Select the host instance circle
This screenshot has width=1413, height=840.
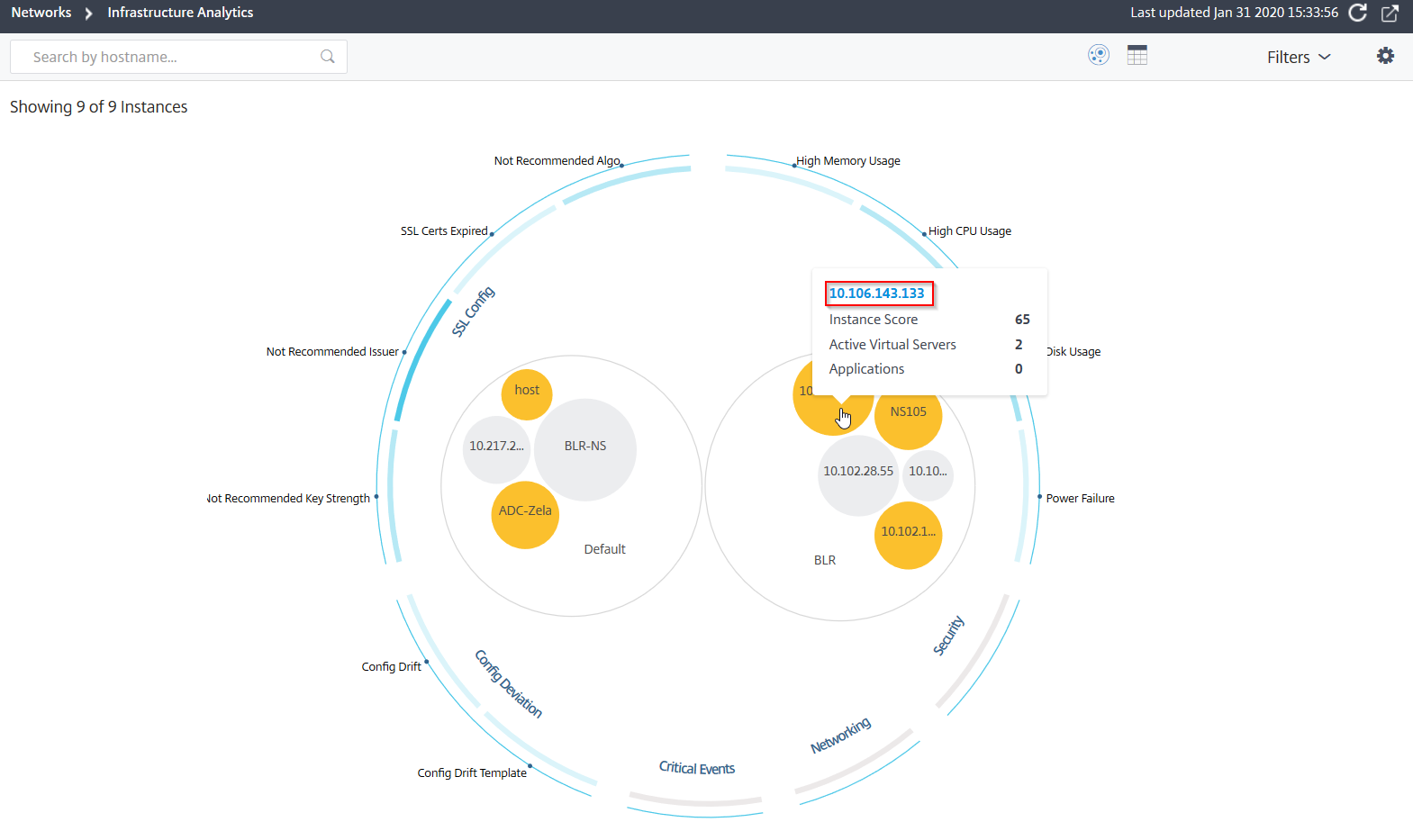point(527,394)
